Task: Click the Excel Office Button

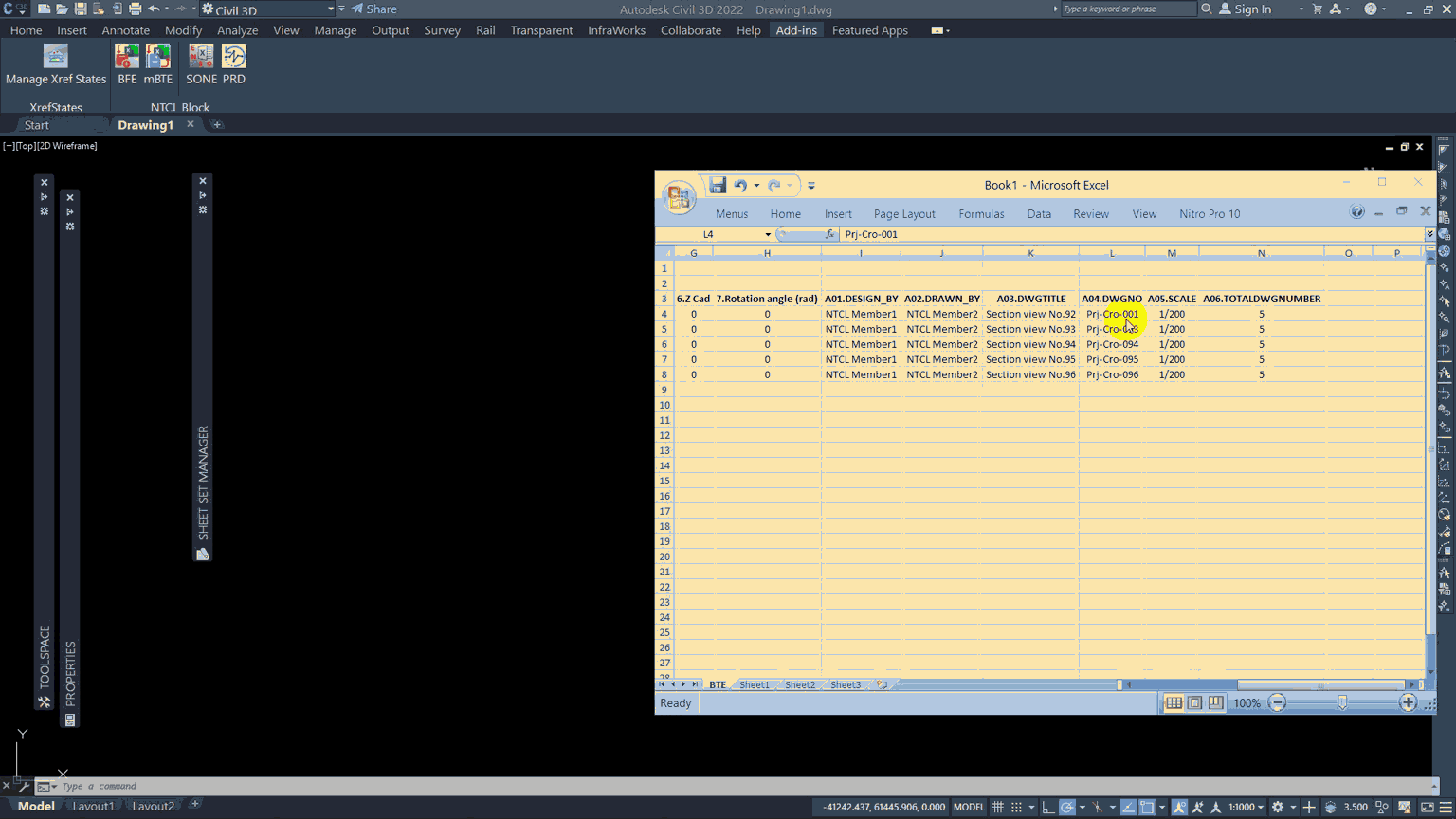Action: 679,196
